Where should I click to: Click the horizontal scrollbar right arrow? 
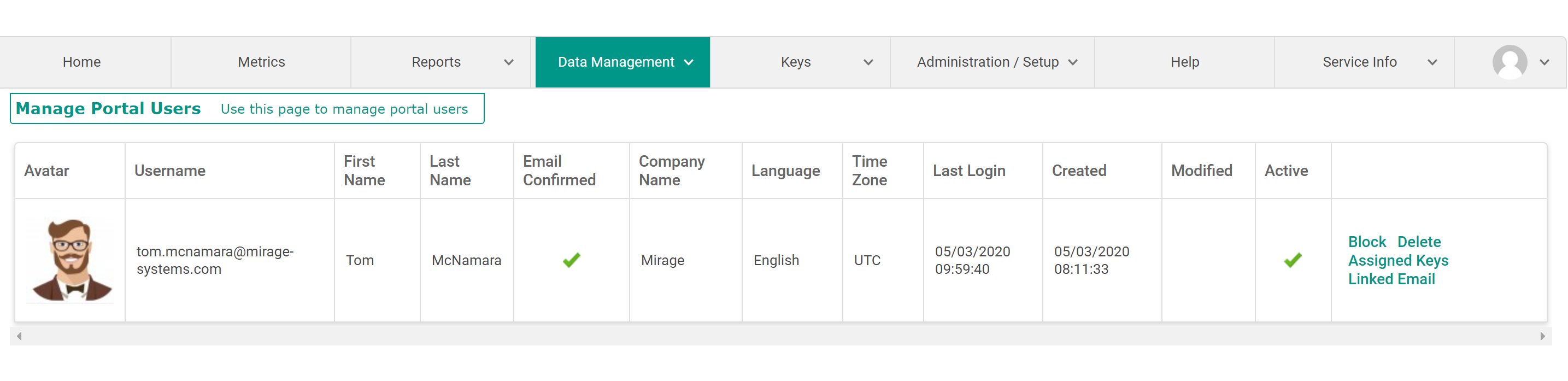pos(1542,336)
